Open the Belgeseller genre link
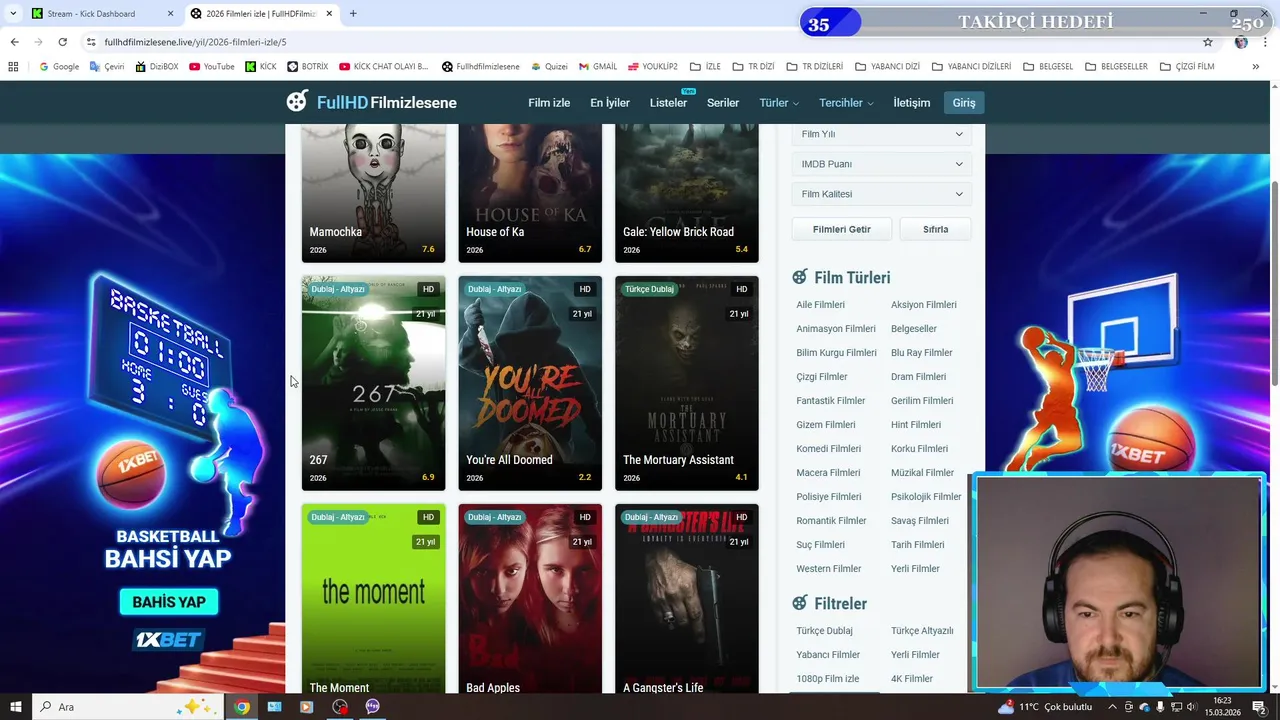1280x720 pixels. tap(914, 329)
